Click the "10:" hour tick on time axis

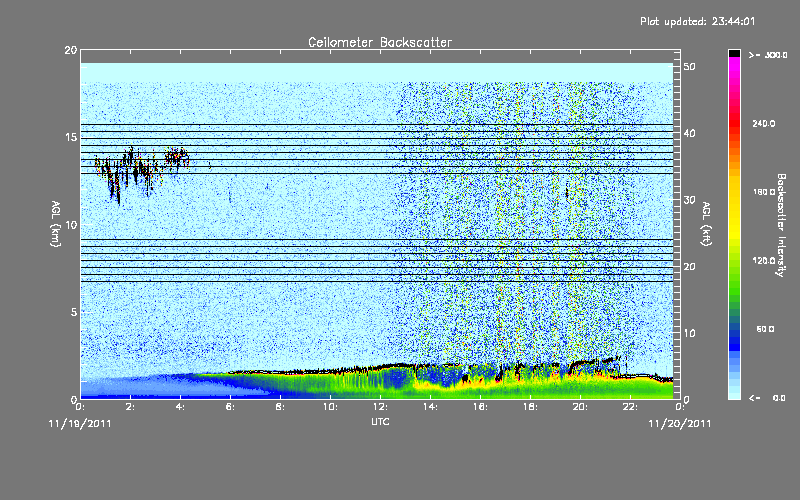pos(330,407)
